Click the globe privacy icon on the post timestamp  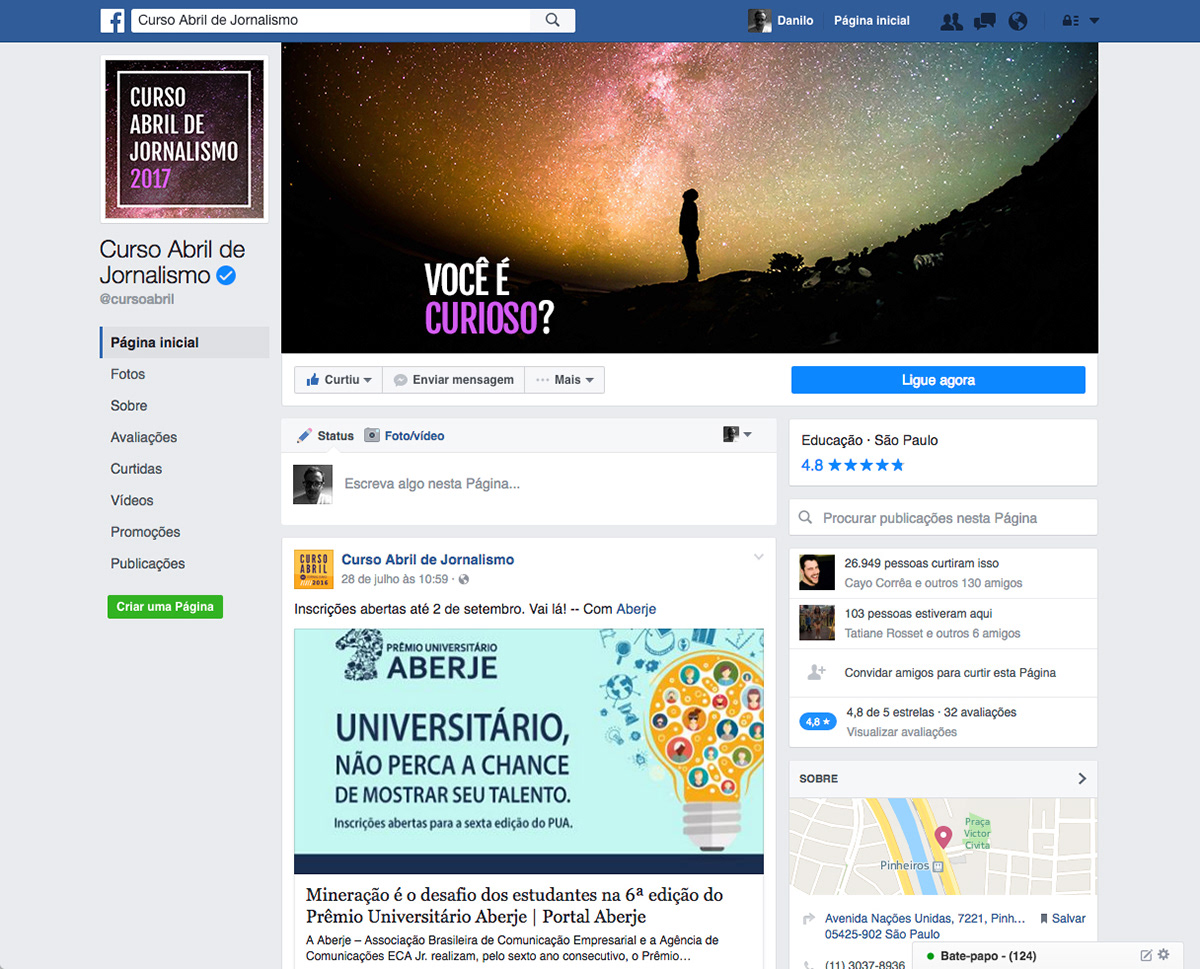coord(463,579)
